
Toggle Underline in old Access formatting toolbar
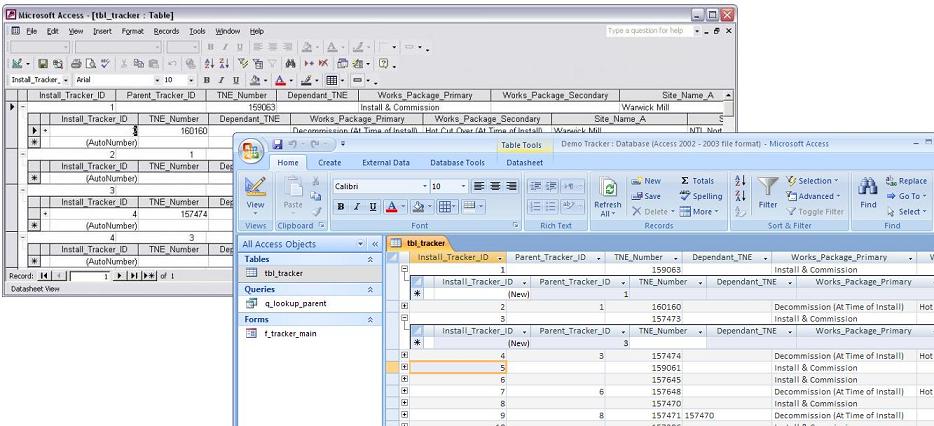coord(235,80)
